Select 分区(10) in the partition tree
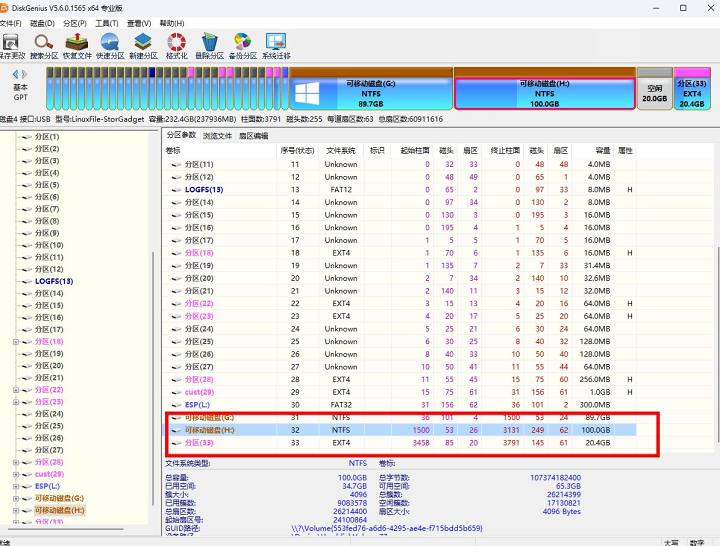The height and width of the screenshot is (546, 720). point(49,245)
